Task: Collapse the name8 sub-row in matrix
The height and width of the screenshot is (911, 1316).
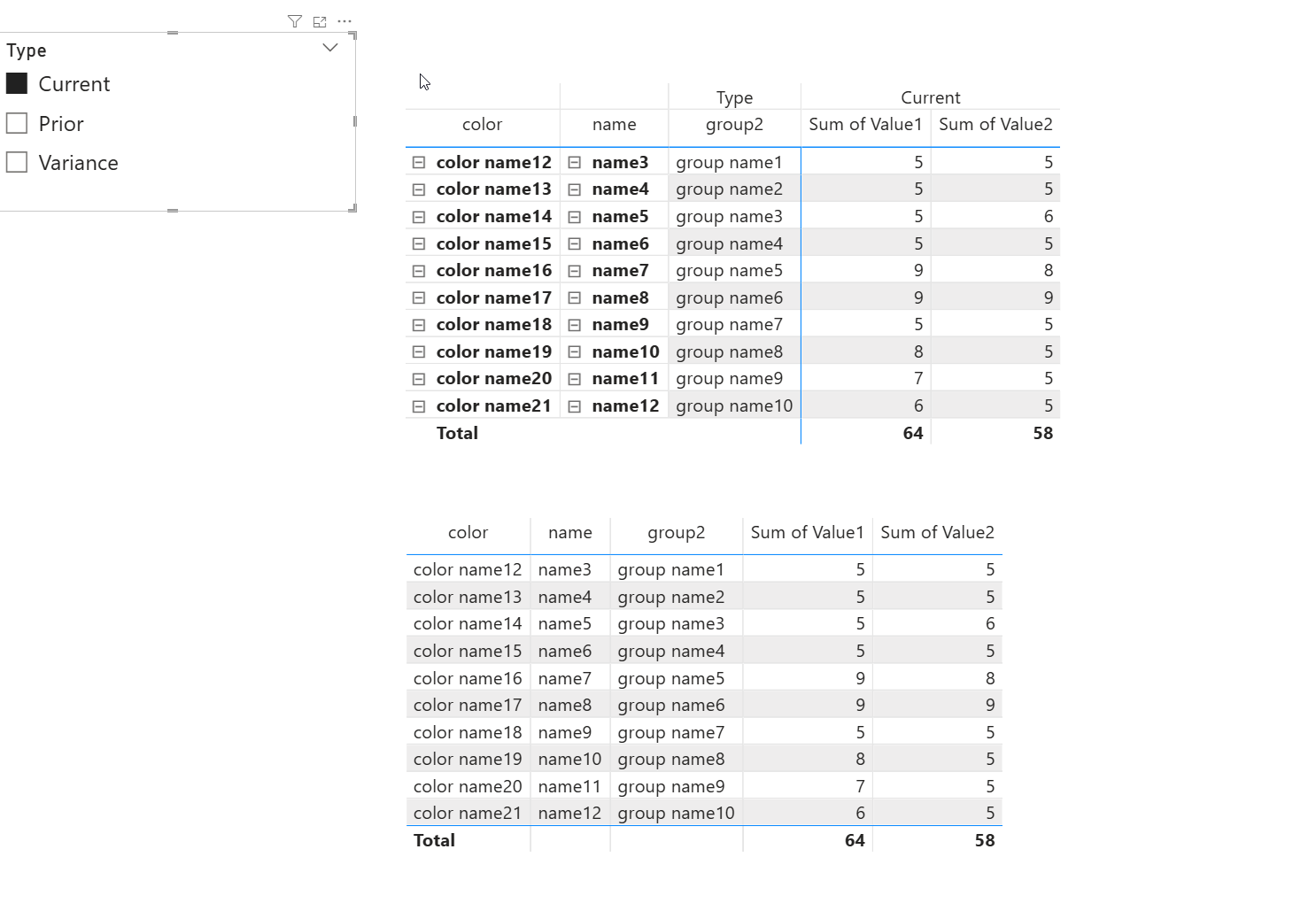Action: click(575, 297)
